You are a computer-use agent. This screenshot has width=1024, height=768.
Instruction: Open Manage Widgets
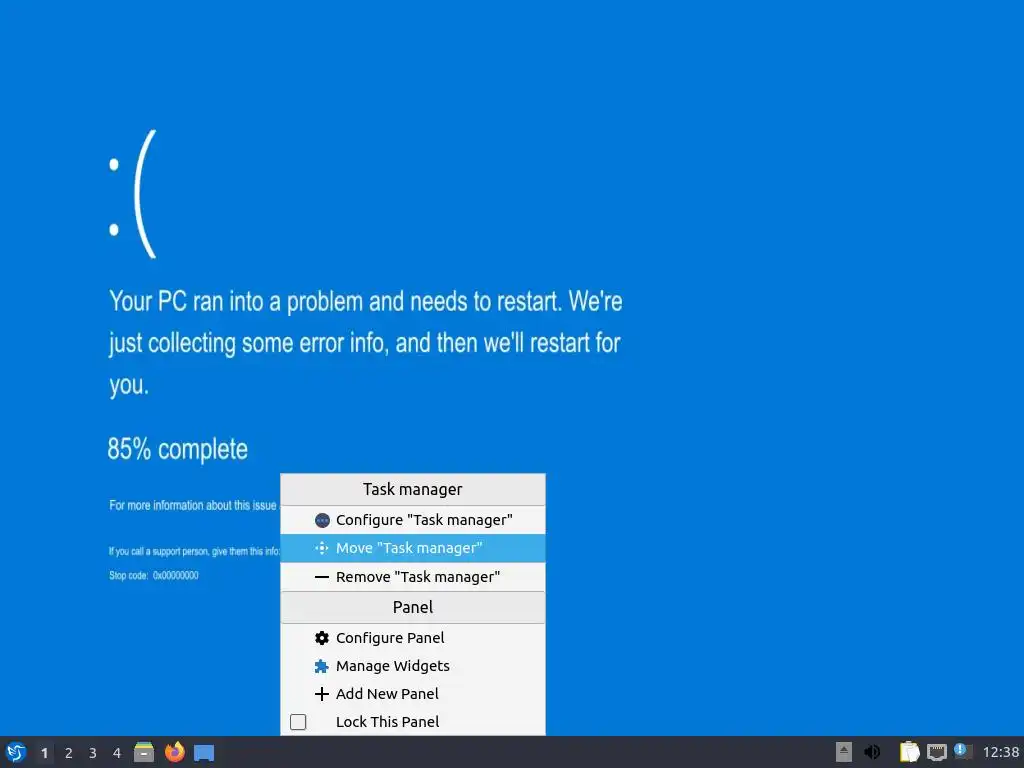pos(413,665)
